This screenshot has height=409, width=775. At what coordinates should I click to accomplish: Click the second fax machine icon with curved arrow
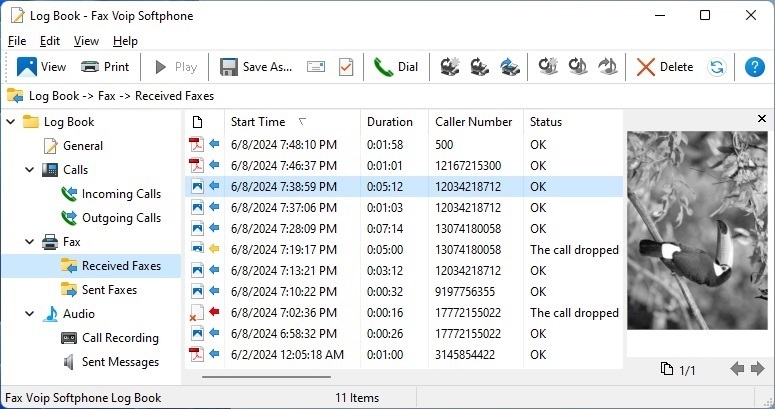point(479,67)
